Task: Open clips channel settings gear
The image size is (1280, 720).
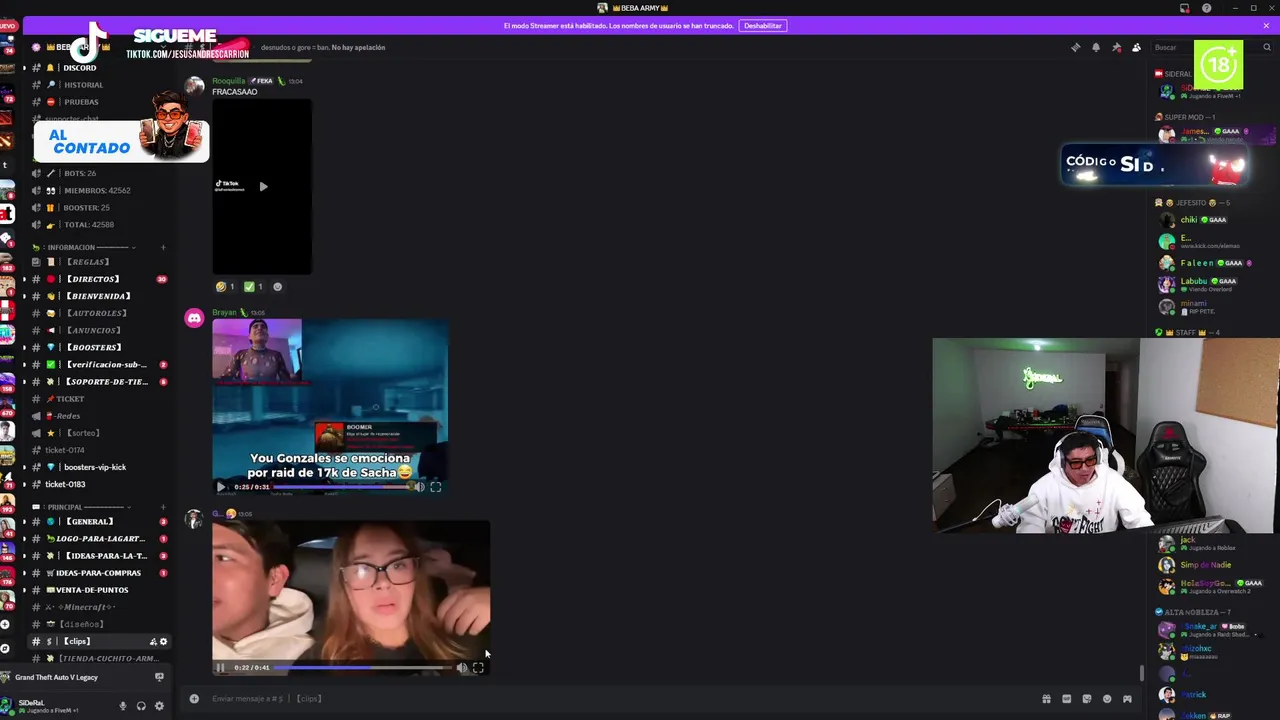Action: 164,642
